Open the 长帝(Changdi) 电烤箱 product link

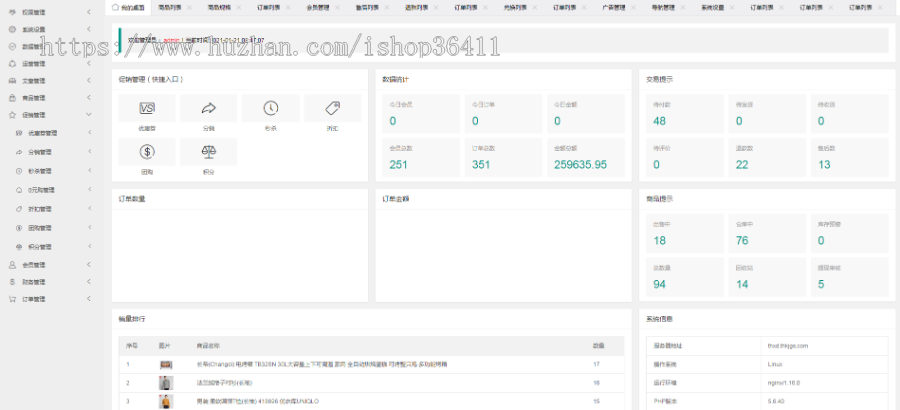click(x=321, y=365)
